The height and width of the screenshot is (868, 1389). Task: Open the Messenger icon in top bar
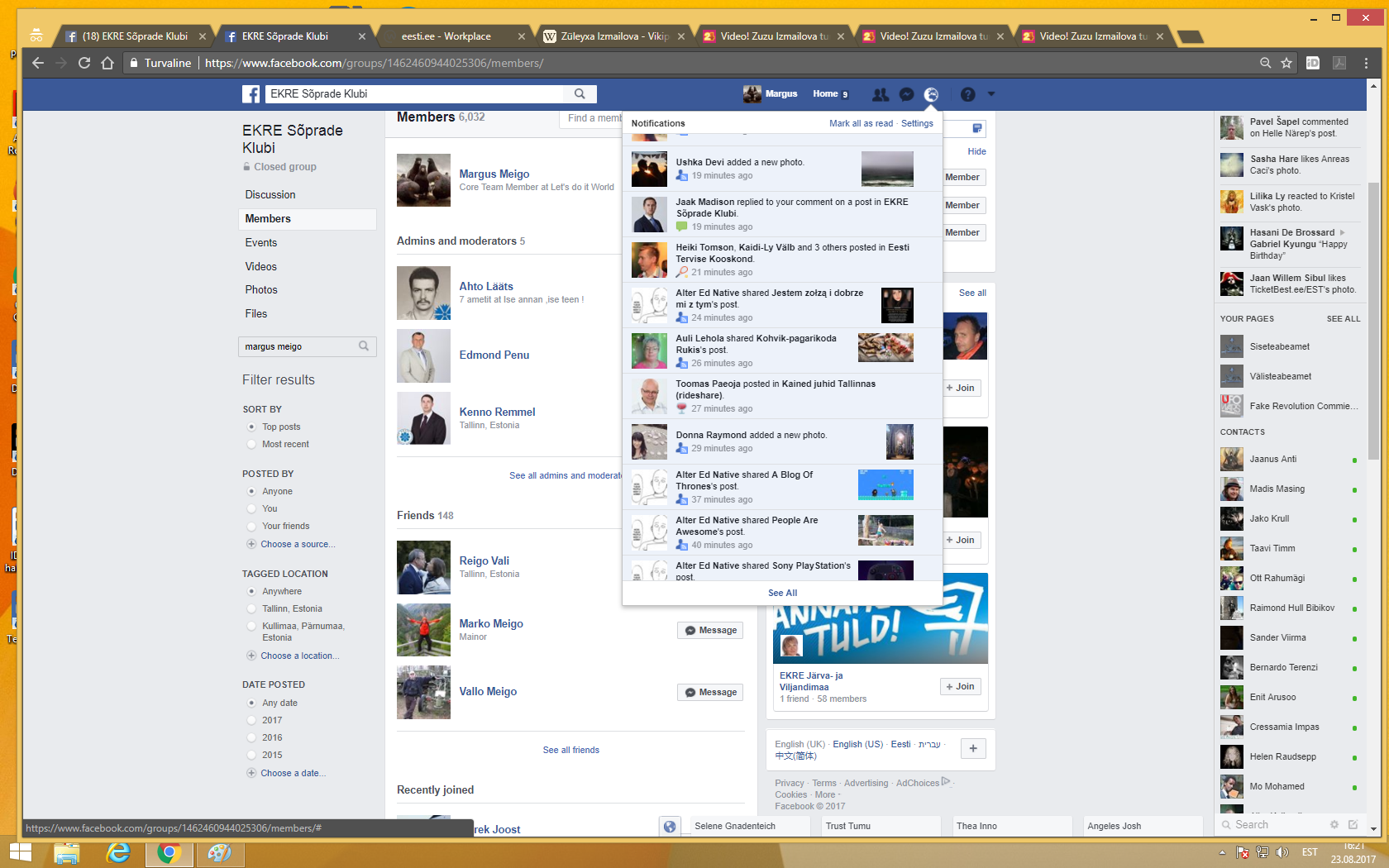pyautogui.click(x=906, y=94)
